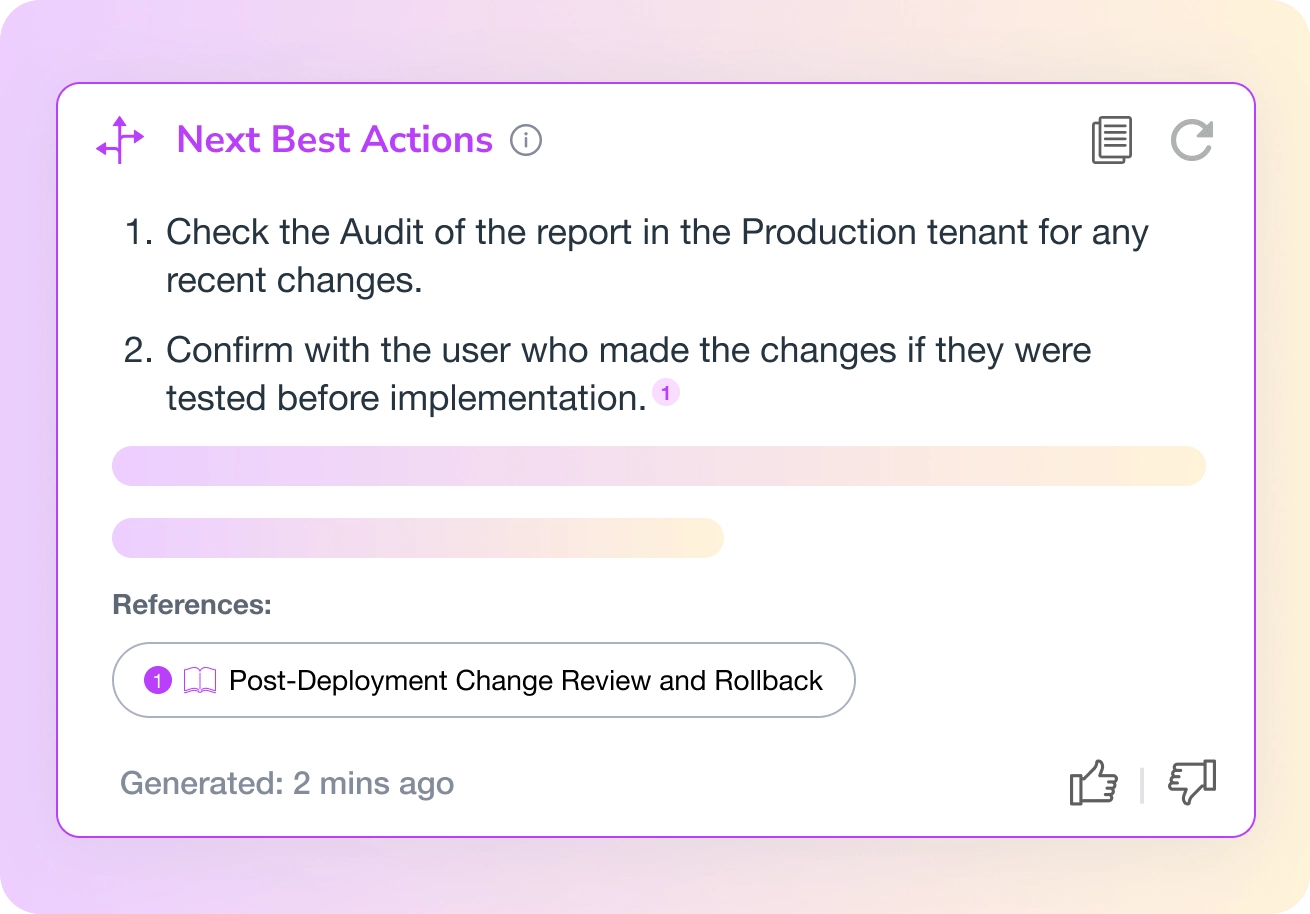
Task: Click the shorter loading placeholder bar
Action: tap(417, 538)
